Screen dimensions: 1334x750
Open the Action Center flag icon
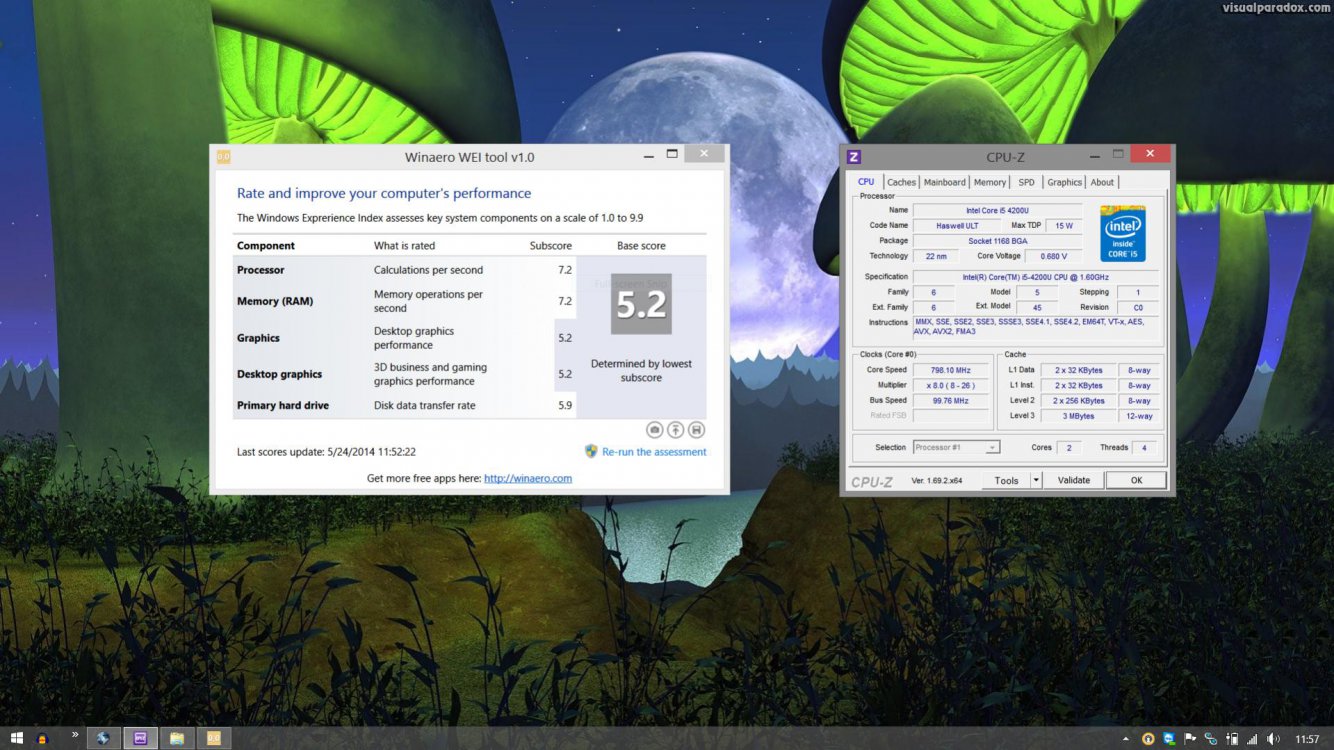pyautogui.click(x=1190, y=738)
